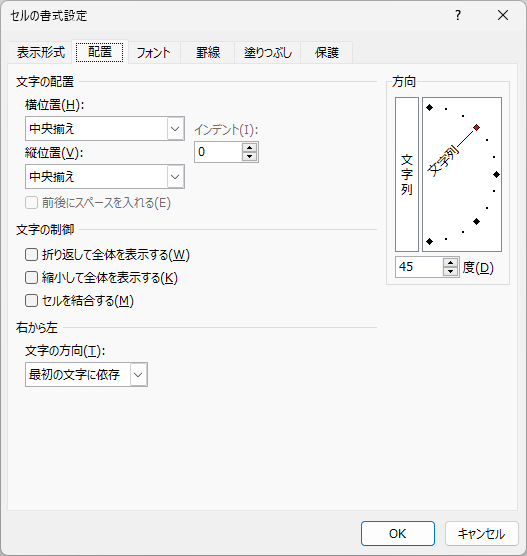Image resolution: width=527 pixels, height=556 pixels.
Task: Open the 横位置 dropdown
Action: coord(105,128)
